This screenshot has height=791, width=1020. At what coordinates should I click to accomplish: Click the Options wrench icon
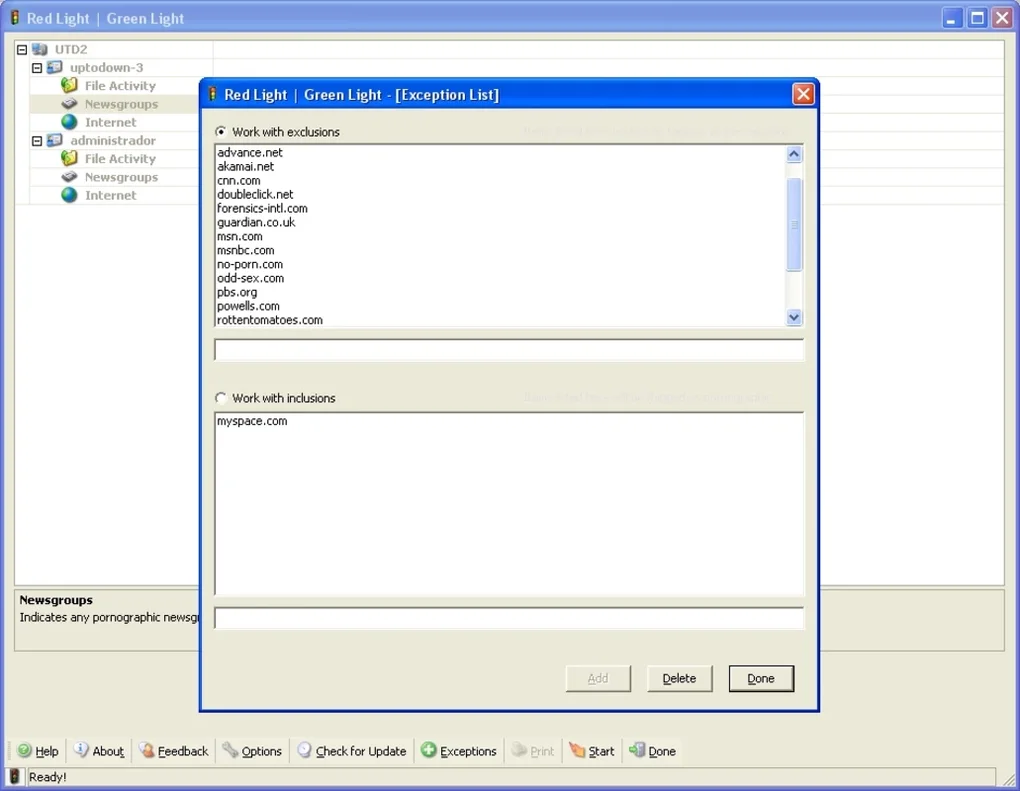tap(230, 750)
